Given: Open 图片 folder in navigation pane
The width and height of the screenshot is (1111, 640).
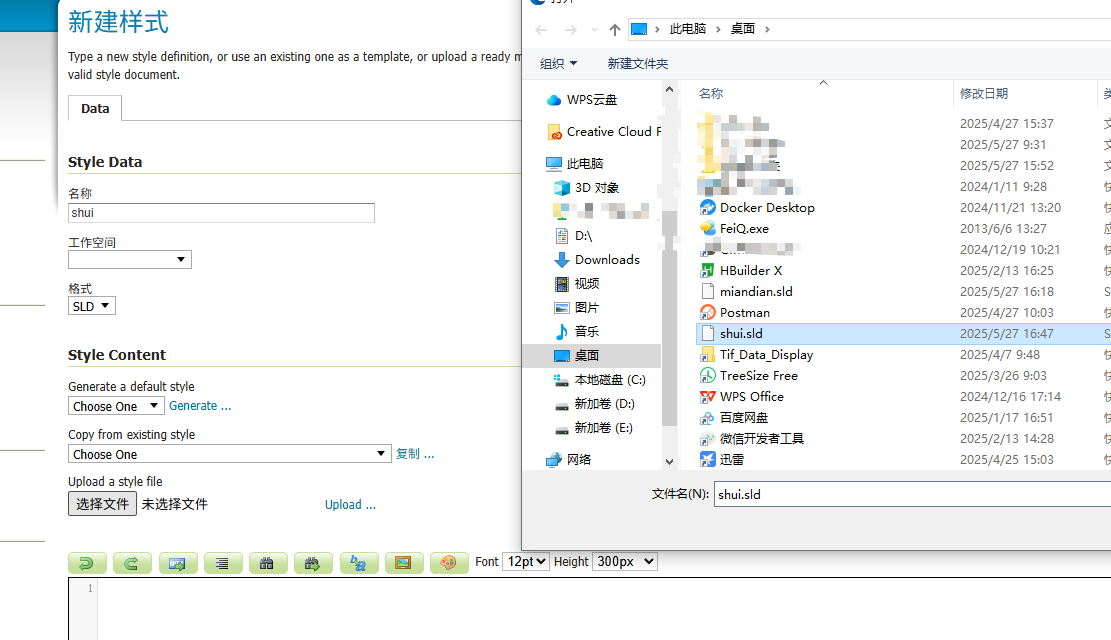Looking at the screenshot, I should click(x=577, y=308).
